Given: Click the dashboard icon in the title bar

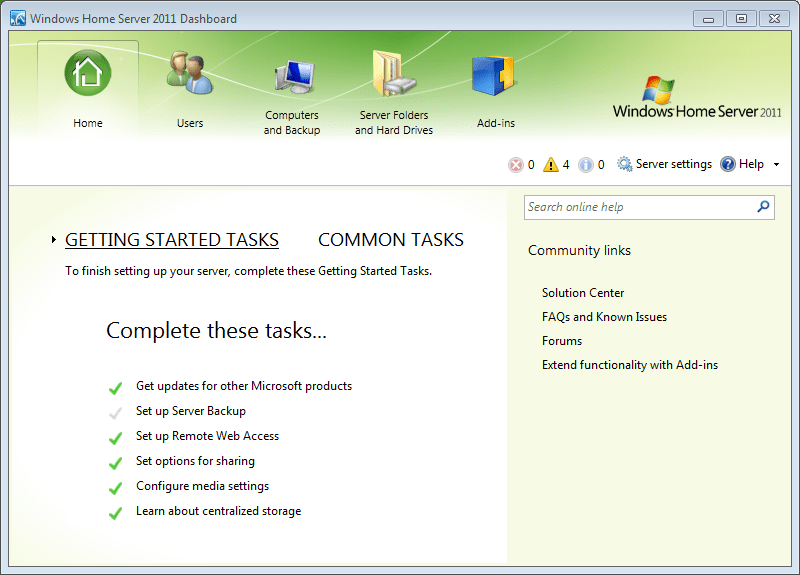Looking at the screenshot, I should (x=18, y=18).
